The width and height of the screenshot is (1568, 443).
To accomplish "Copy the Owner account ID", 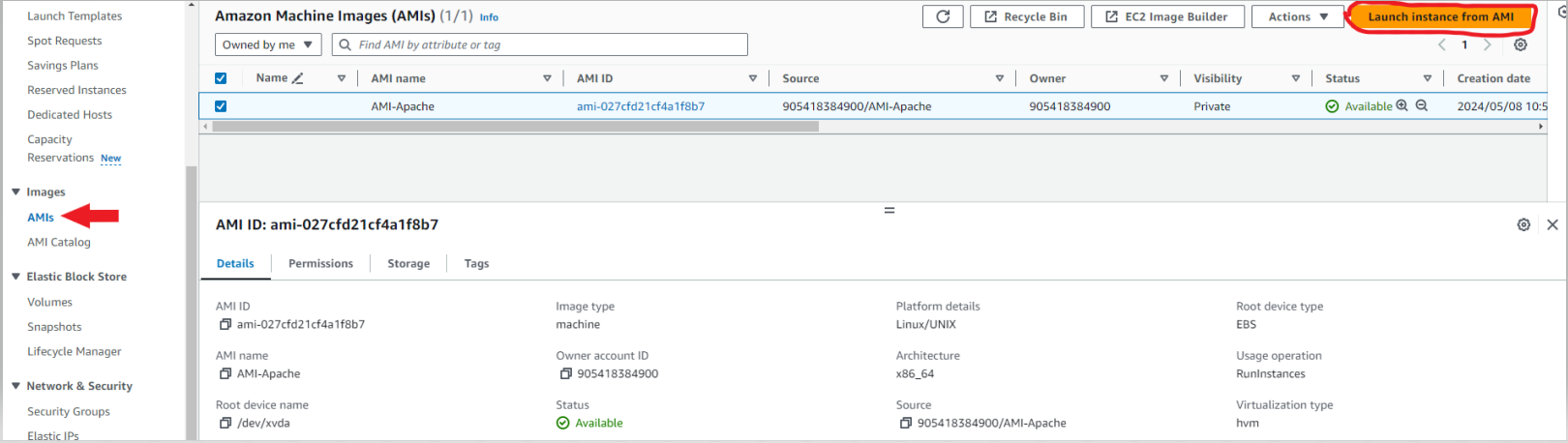I will [x=566, y=374].
